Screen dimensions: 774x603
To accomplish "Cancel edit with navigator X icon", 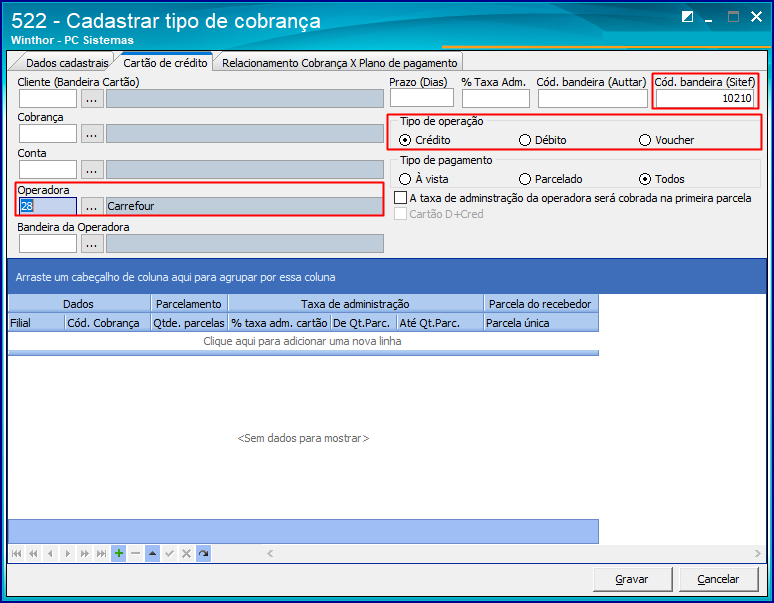I will tap(186, 554).
